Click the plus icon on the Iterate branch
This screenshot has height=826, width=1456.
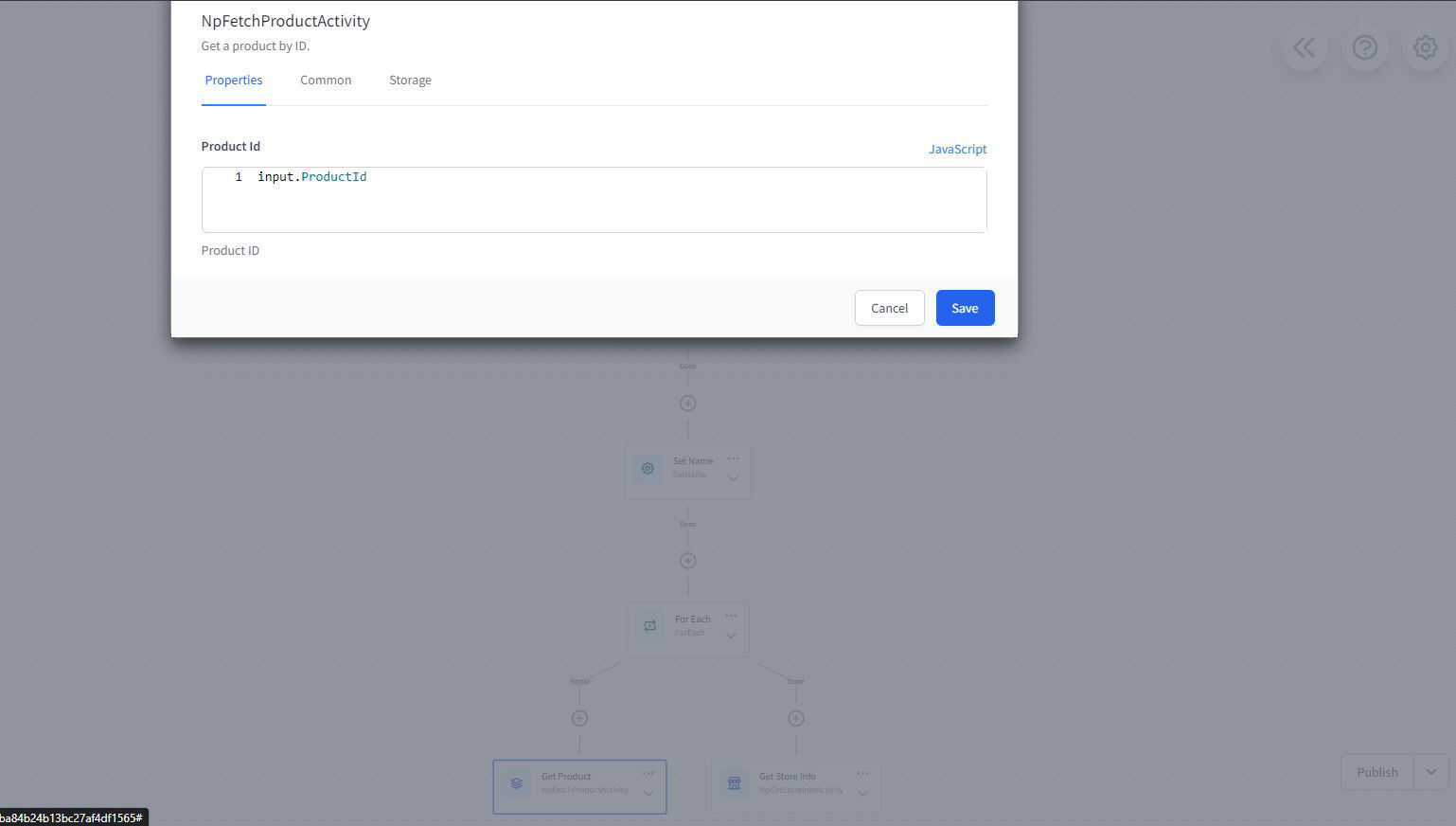(578, 717)
